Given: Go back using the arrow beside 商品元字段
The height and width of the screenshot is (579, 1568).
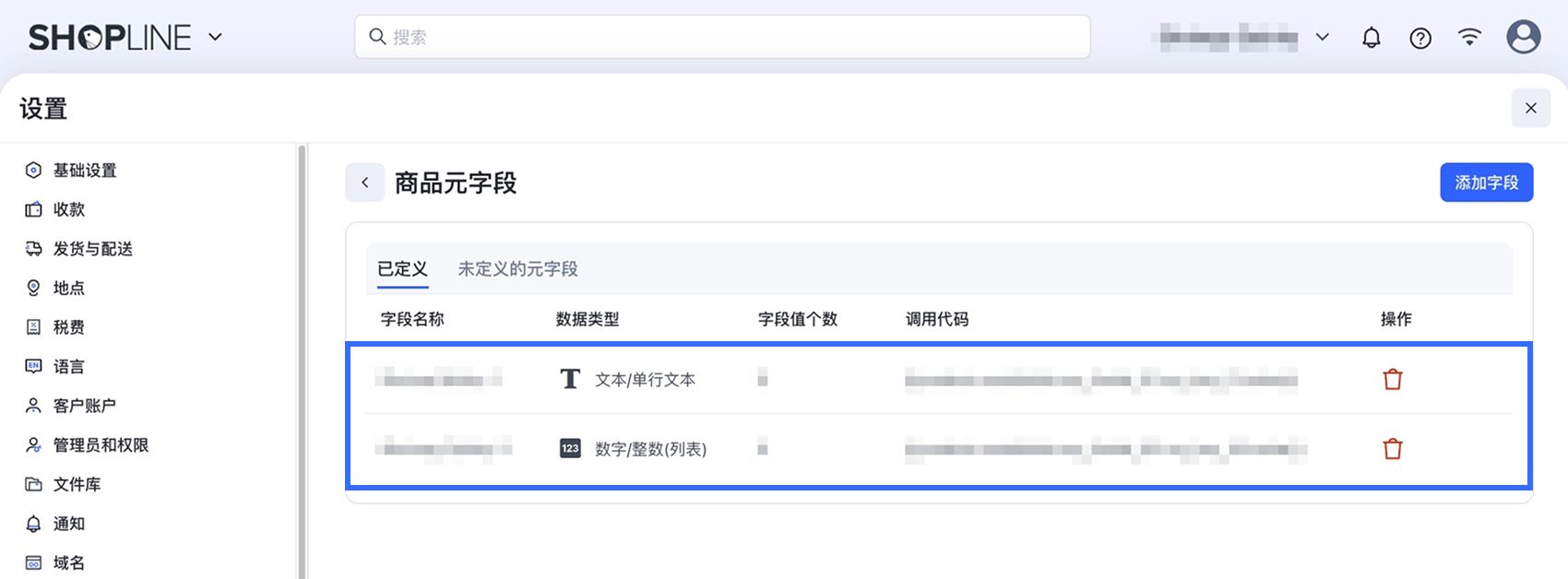Looking at the screenshot, I should pyautogui.click(x=365, y=183).
